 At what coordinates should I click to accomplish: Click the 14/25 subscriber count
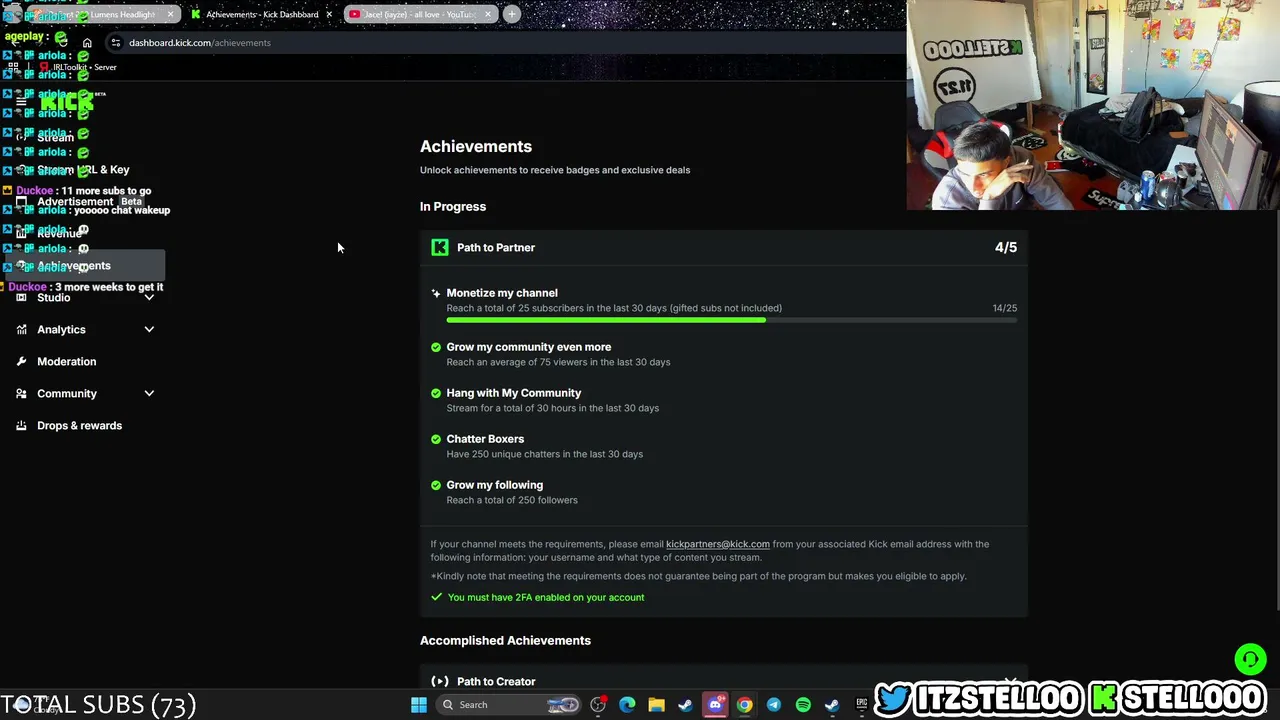point(1005,308)
